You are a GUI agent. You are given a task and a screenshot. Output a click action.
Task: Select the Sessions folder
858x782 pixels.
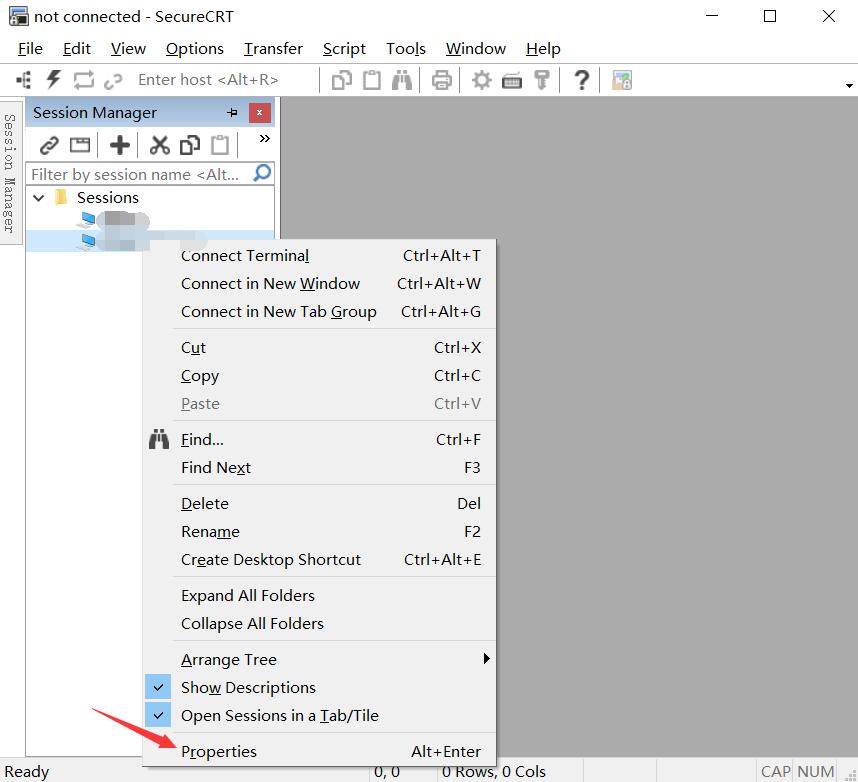pyautogui.click(x=107, y=198)
